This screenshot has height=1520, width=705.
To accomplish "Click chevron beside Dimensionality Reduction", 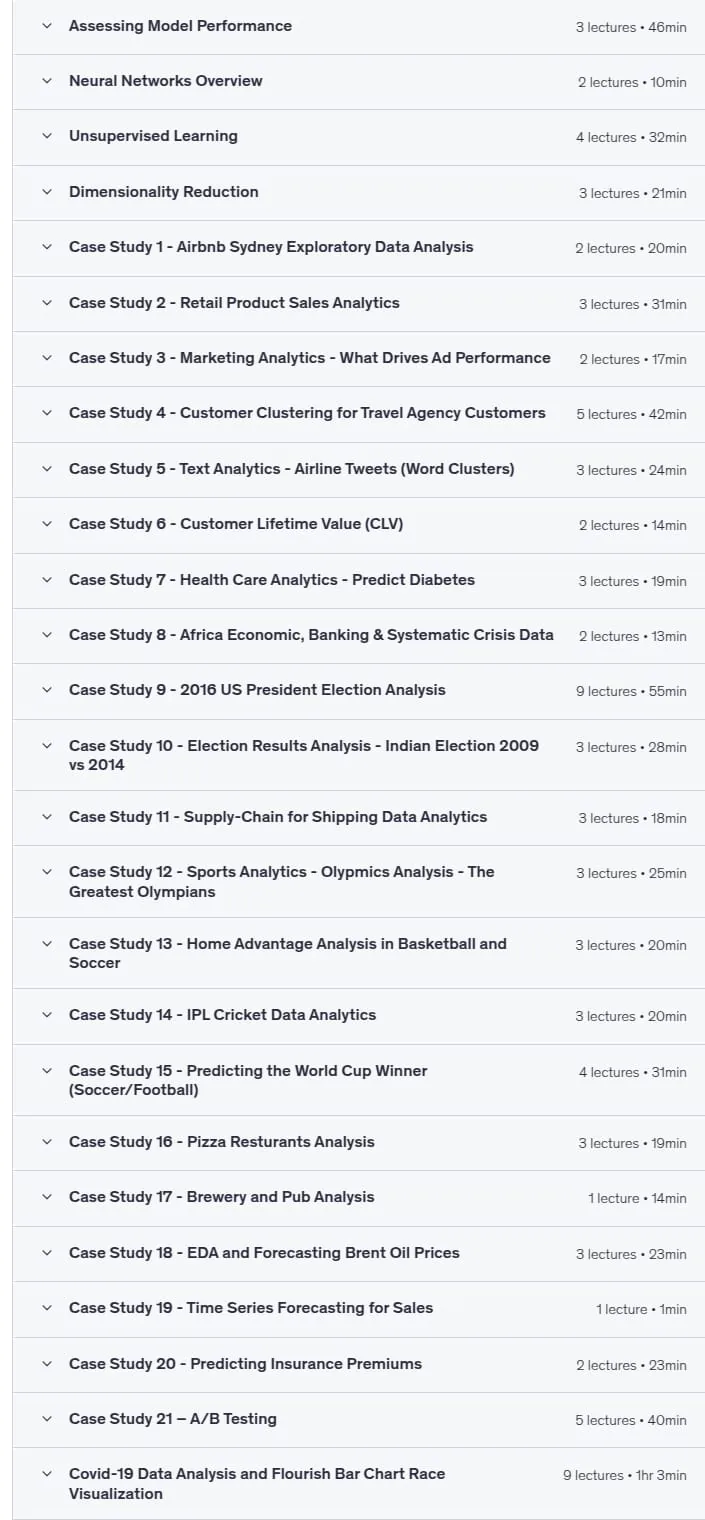I will point(46,192).
